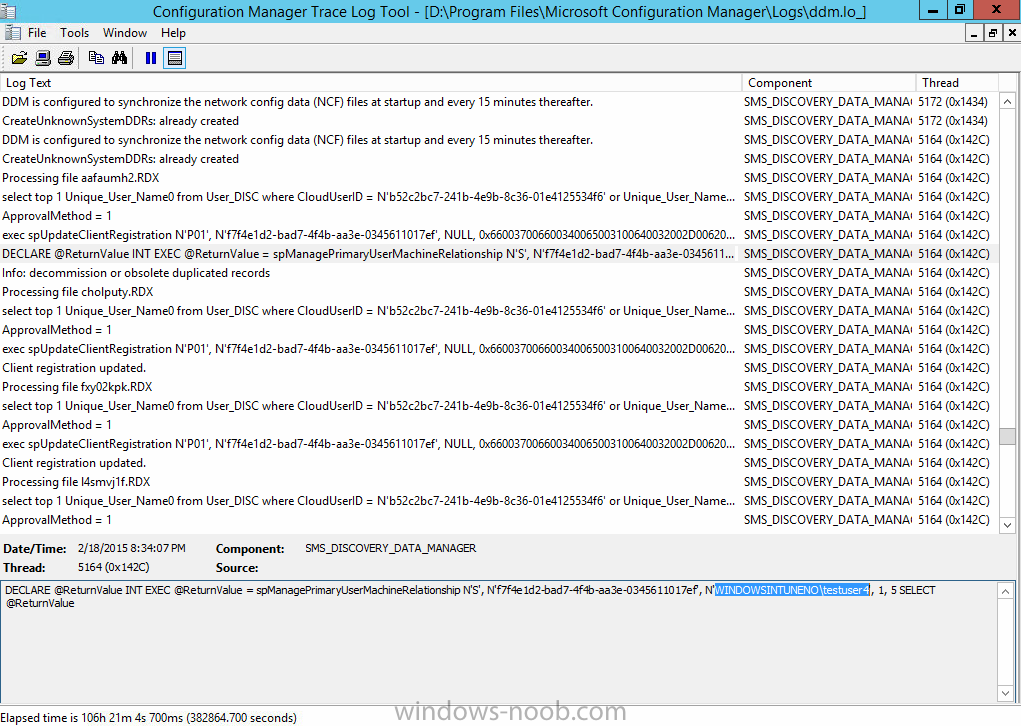The height and width of the screenshot is (726, 1021).
Task: Click the Elapsed time status bar text
Action: pos(148,718)
